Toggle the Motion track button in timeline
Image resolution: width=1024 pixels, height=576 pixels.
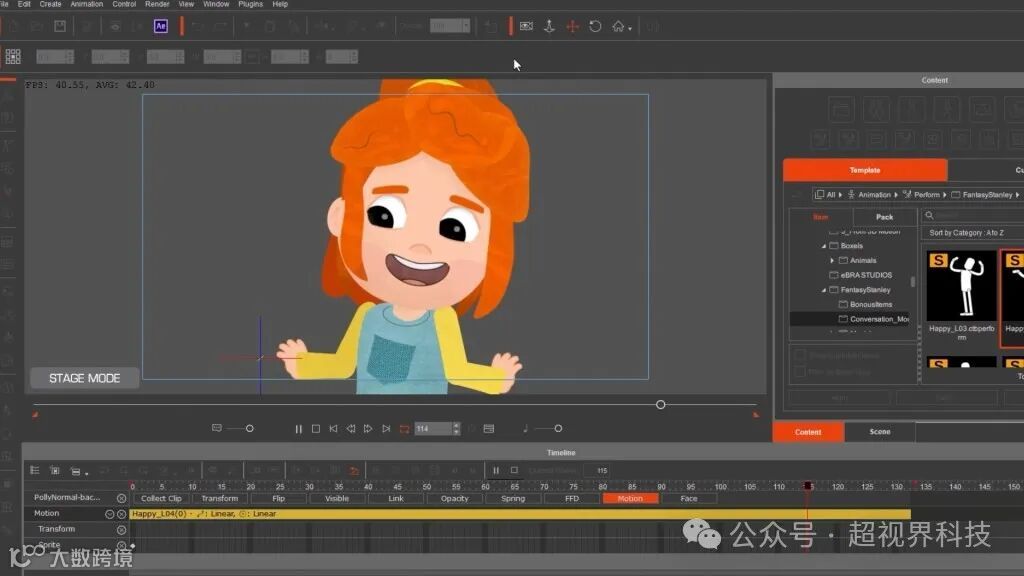630,498
